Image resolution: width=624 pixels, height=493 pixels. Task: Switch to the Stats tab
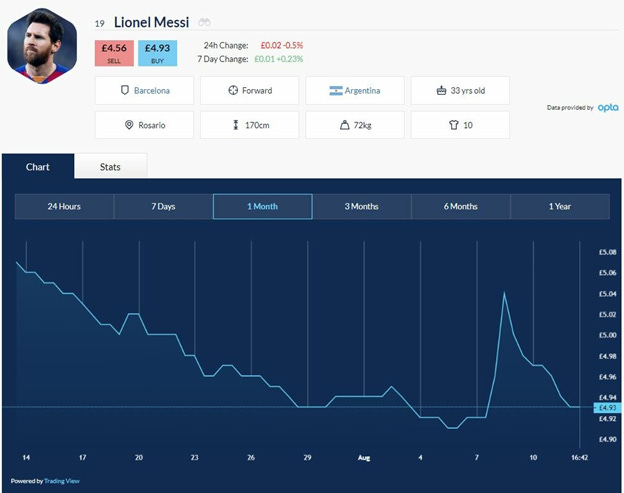click(110, 167)
